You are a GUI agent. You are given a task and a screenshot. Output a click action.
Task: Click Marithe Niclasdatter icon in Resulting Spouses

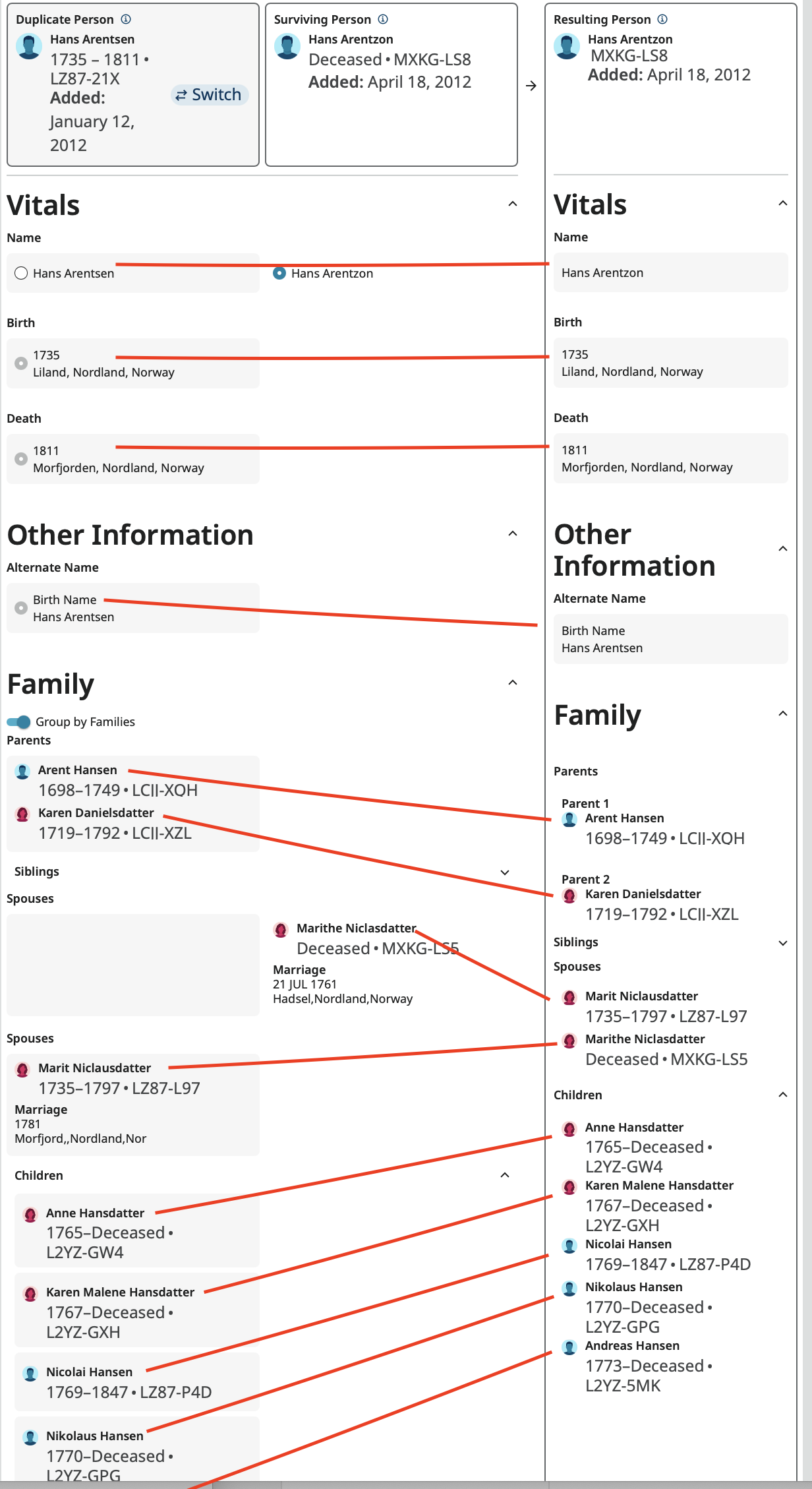[x=569, y=1040]
